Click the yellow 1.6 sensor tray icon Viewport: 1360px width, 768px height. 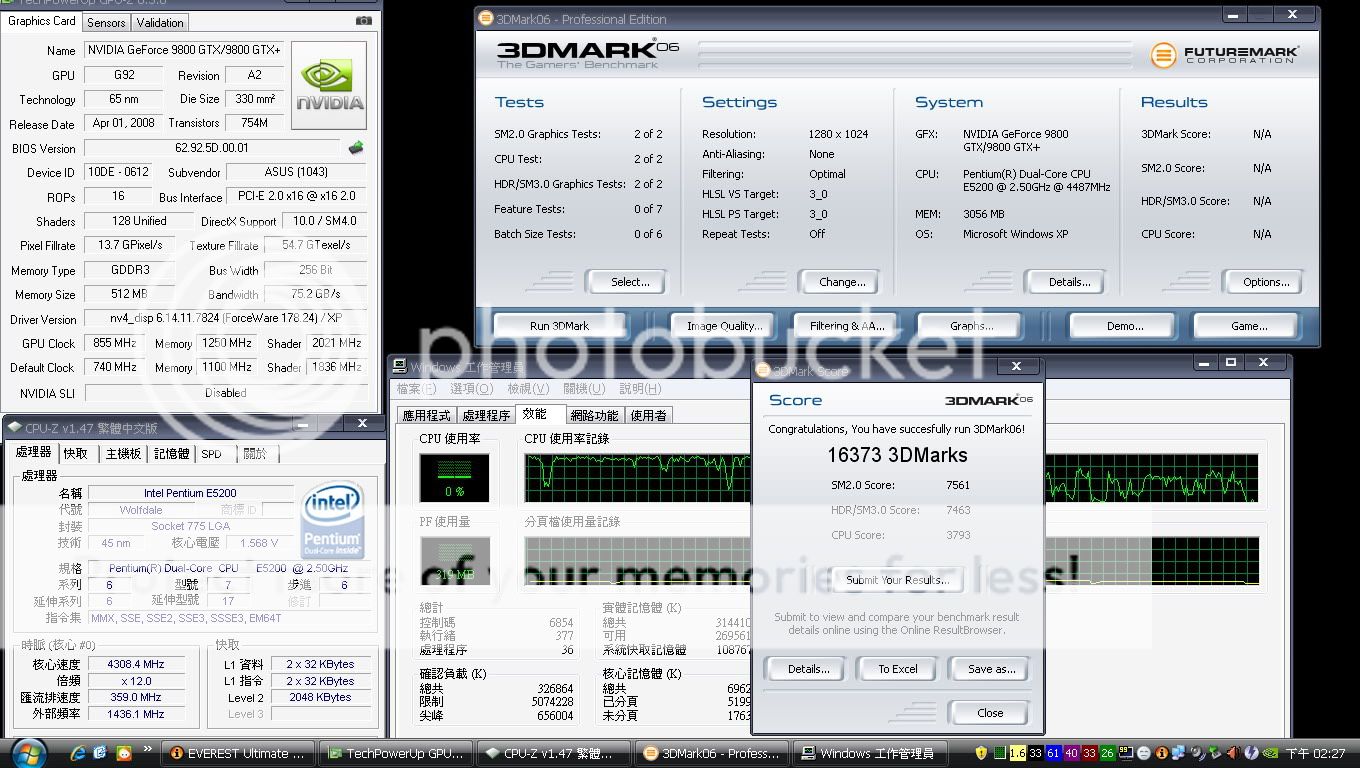pyautogui.click(x=1018, y=752)
